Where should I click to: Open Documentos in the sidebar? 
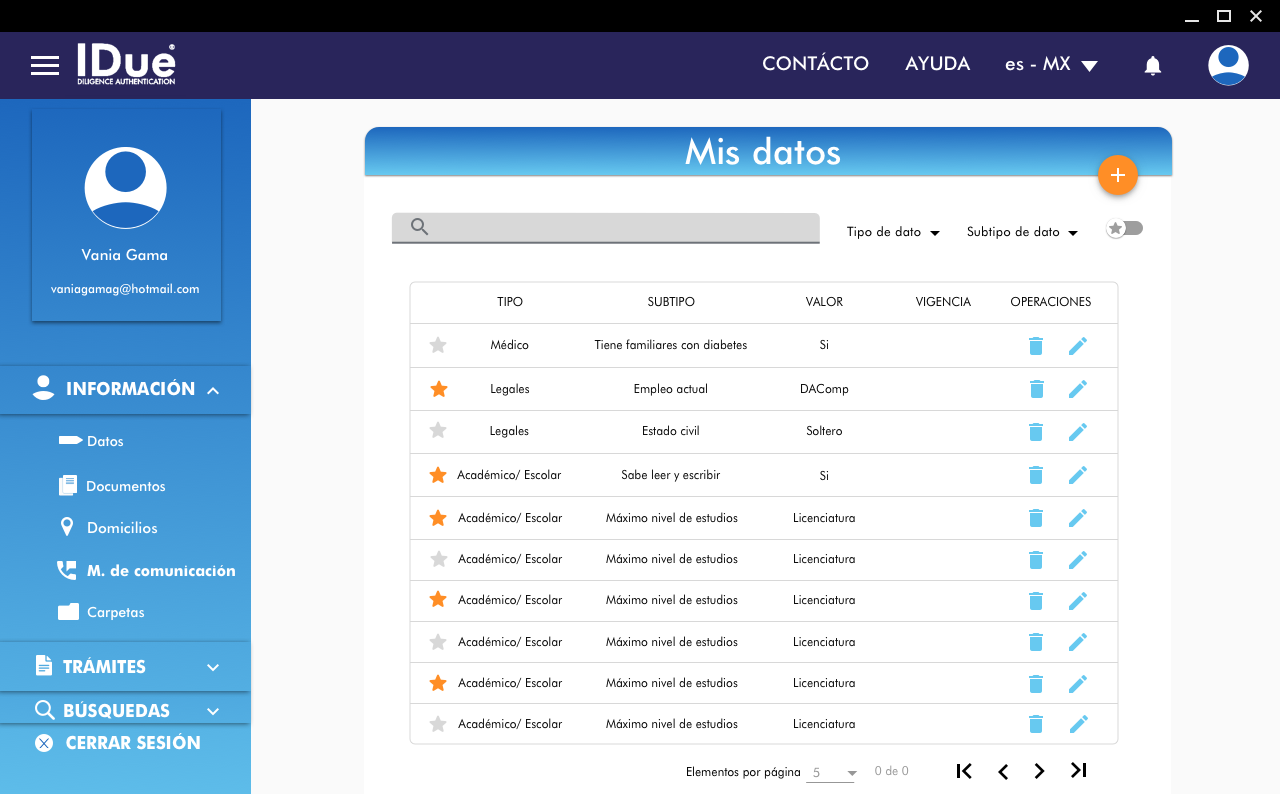click(x=125, y=486)
